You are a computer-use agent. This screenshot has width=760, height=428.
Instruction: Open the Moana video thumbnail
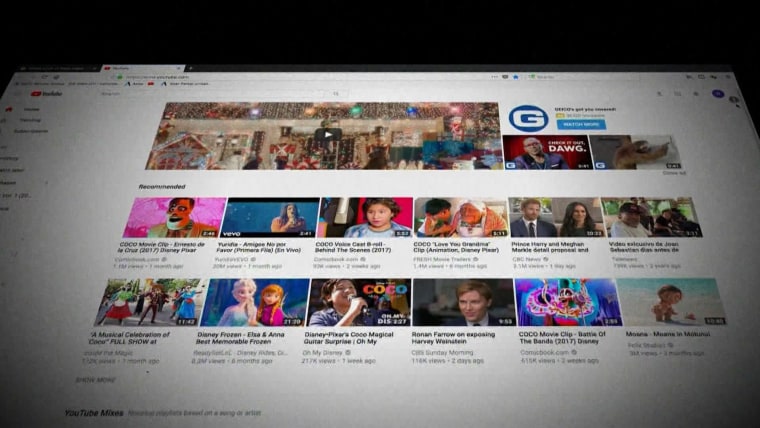coord(672,302)
